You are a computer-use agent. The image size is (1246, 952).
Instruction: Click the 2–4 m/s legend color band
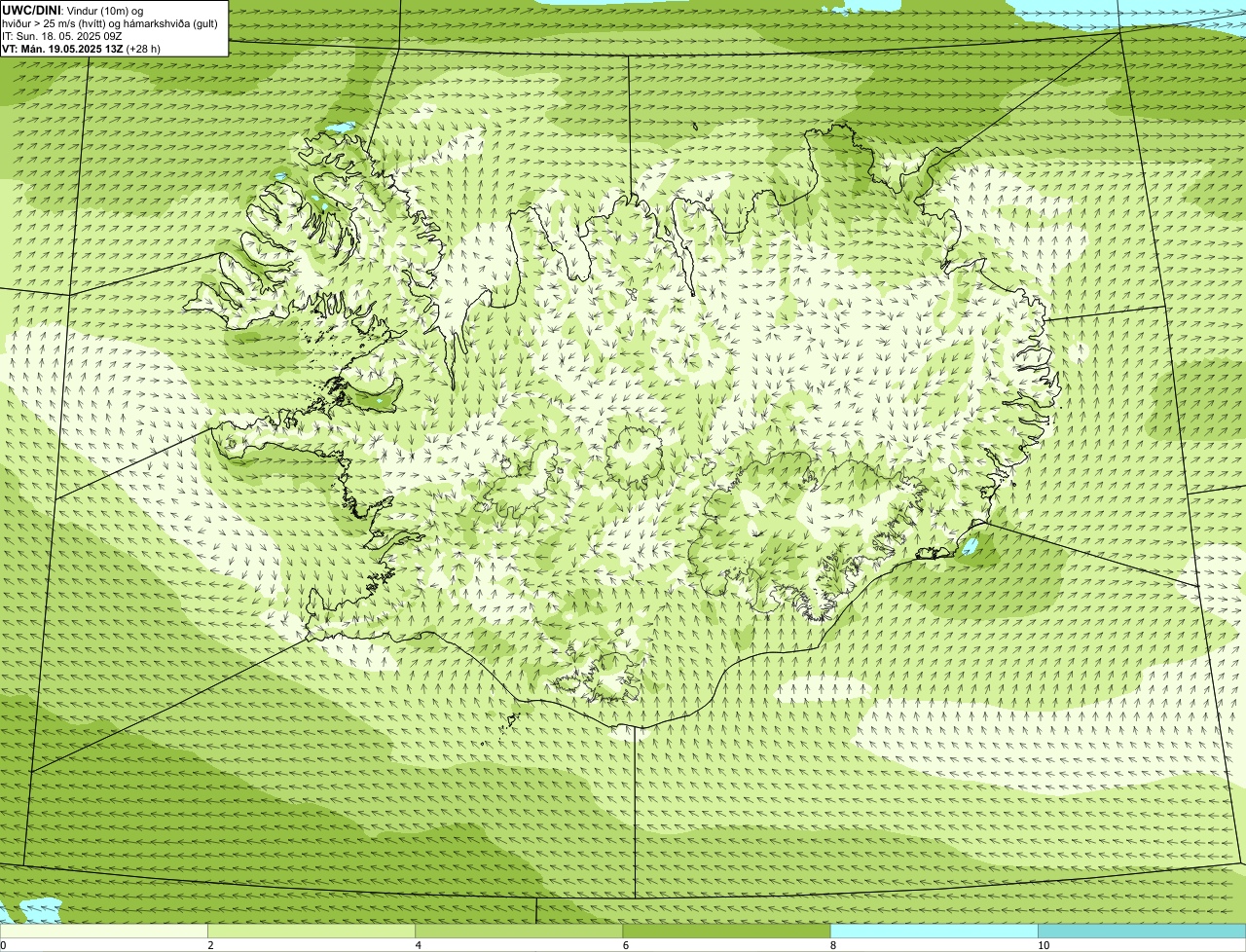[311, 932]
